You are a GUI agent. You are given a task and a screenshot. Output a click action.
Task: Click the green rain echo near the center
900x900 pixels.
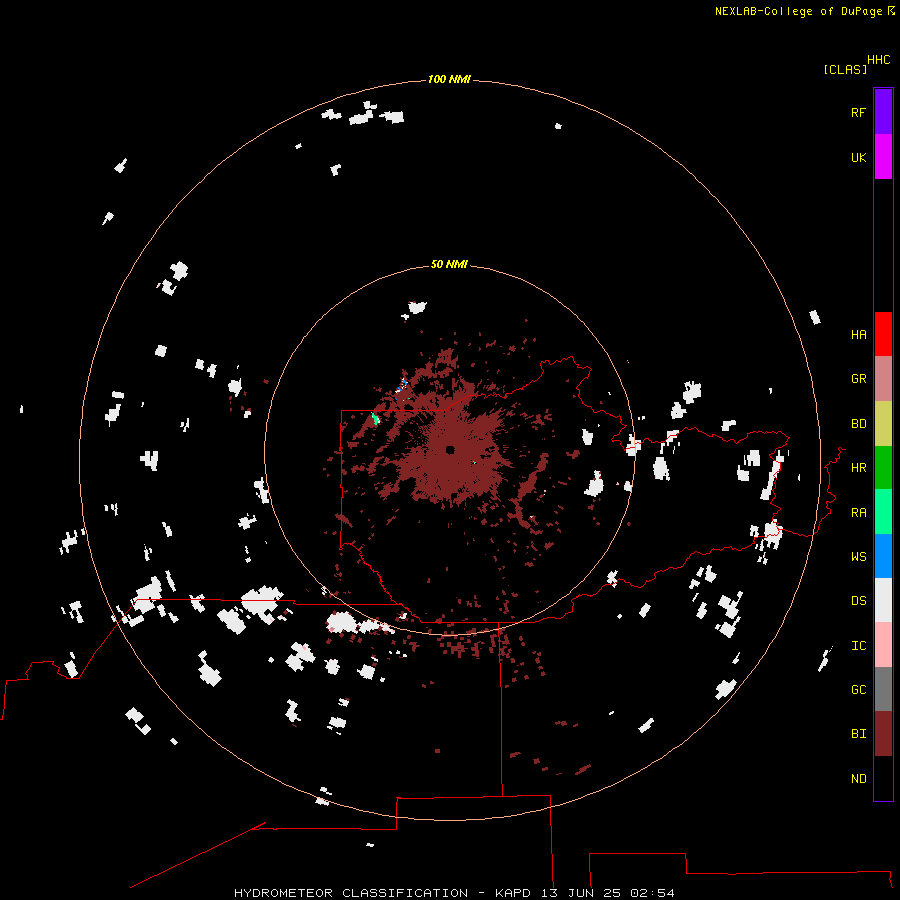(x=474, y=462)
